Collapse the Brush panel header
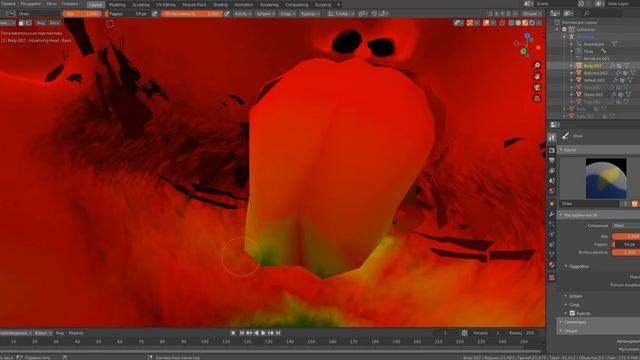Viewport: 640px width, 360px height. [599, 150]
